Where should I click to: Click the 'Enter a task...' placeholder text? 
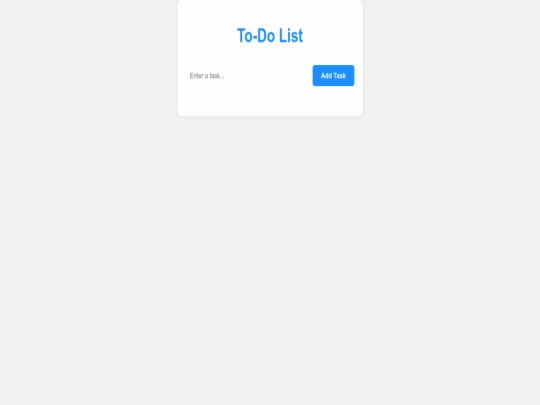pyautogui.click(x=207, y=76)
